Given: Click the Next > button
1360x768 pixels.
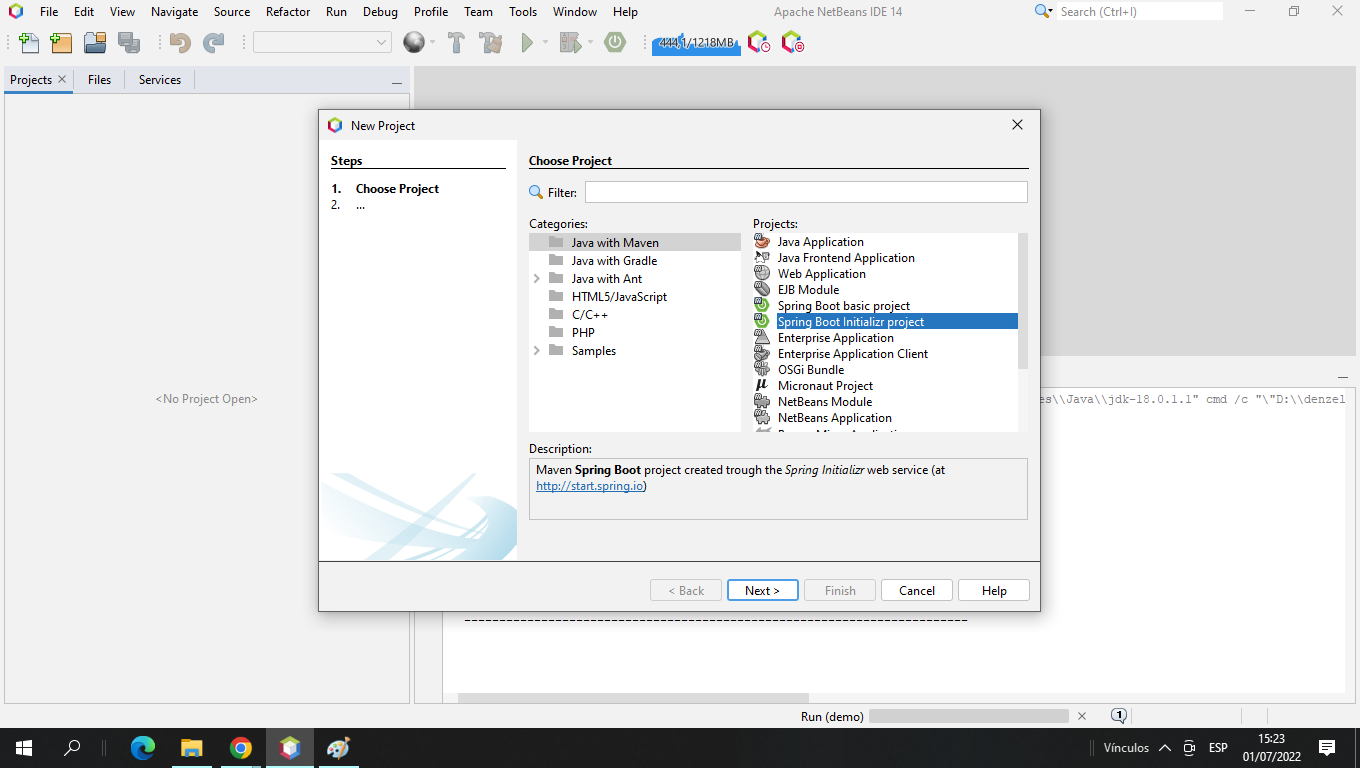Looking at the screenshot, I should coord(762,590).
